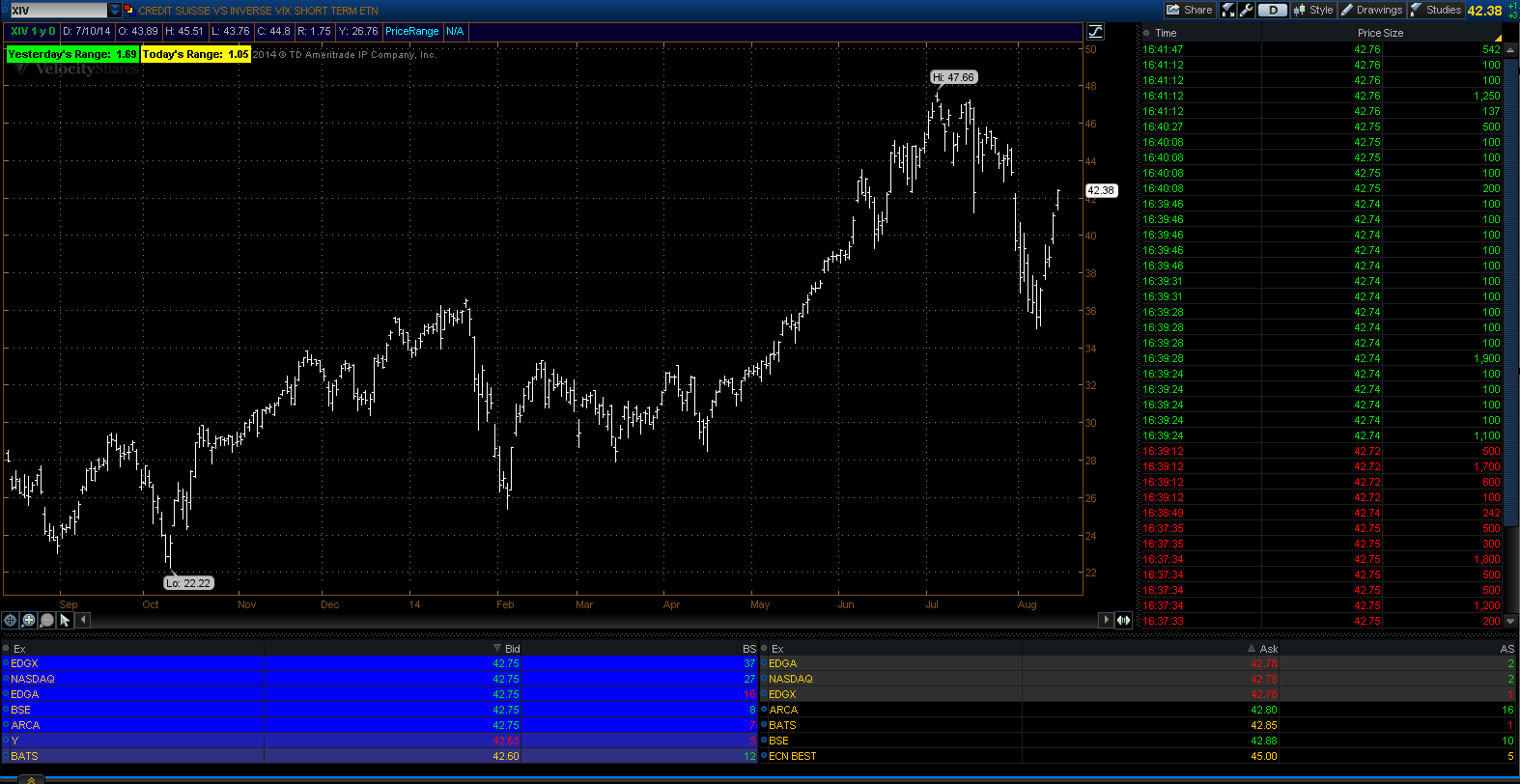This screenshot has width=1520, height=784.
Task: Click the gear dot beside bid Ex header
Action: (6, 649)
